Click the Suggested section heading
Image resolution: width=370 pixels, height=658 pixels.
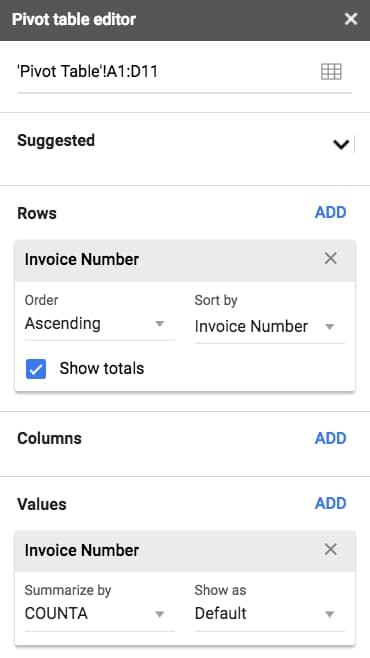click(x=56, y=140)
